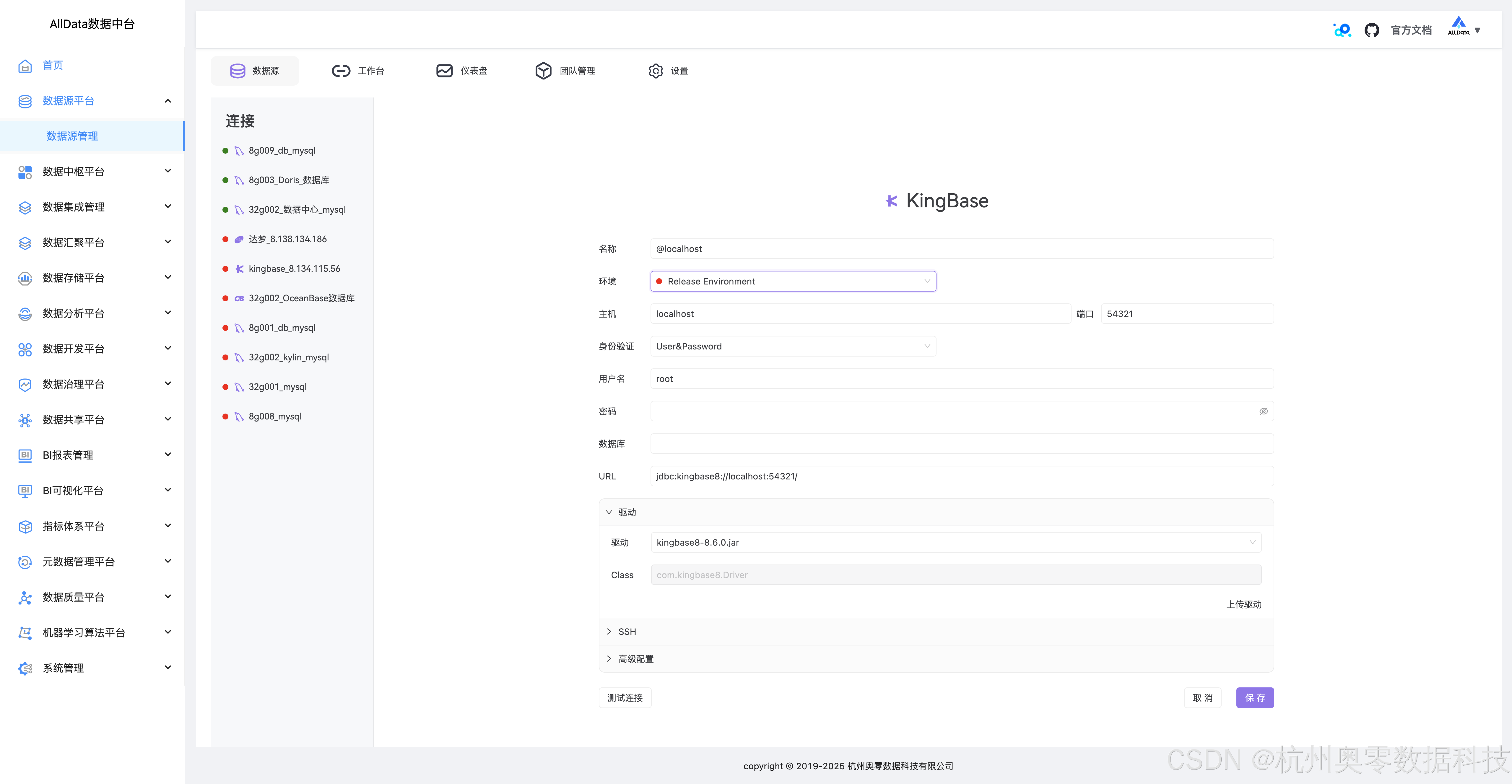Click the 上传驱动 link
The width and height of the screenshot is (1512, 784).
coord(1243,604)
